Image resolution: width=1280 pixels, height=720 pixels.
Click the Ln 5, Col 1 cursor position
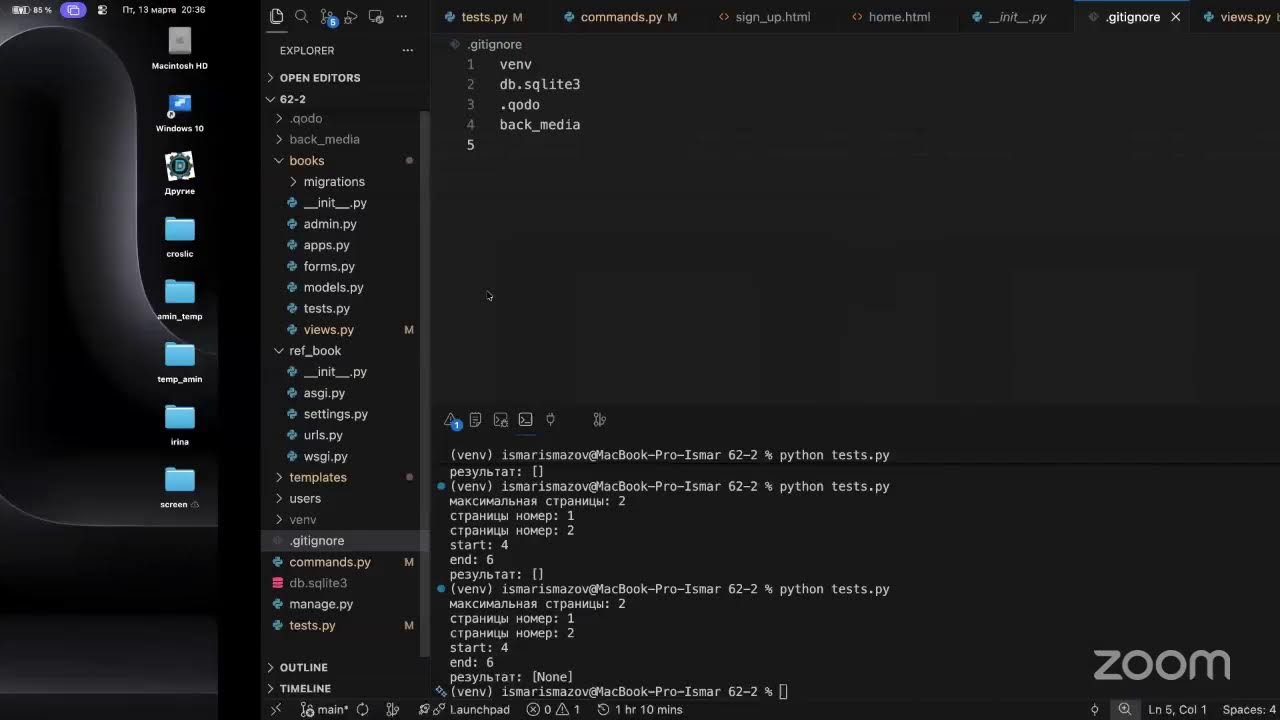(1178, 709)
